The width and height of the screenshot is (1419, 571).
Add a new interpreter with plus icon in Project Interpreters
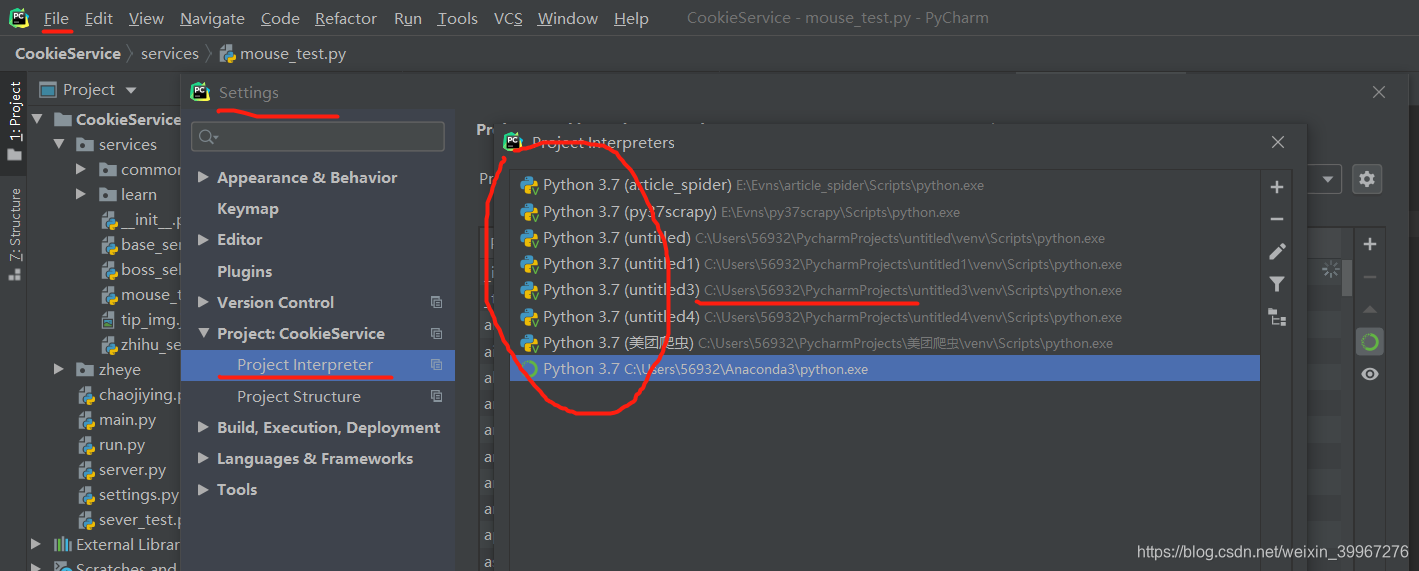coord(1277,187)
